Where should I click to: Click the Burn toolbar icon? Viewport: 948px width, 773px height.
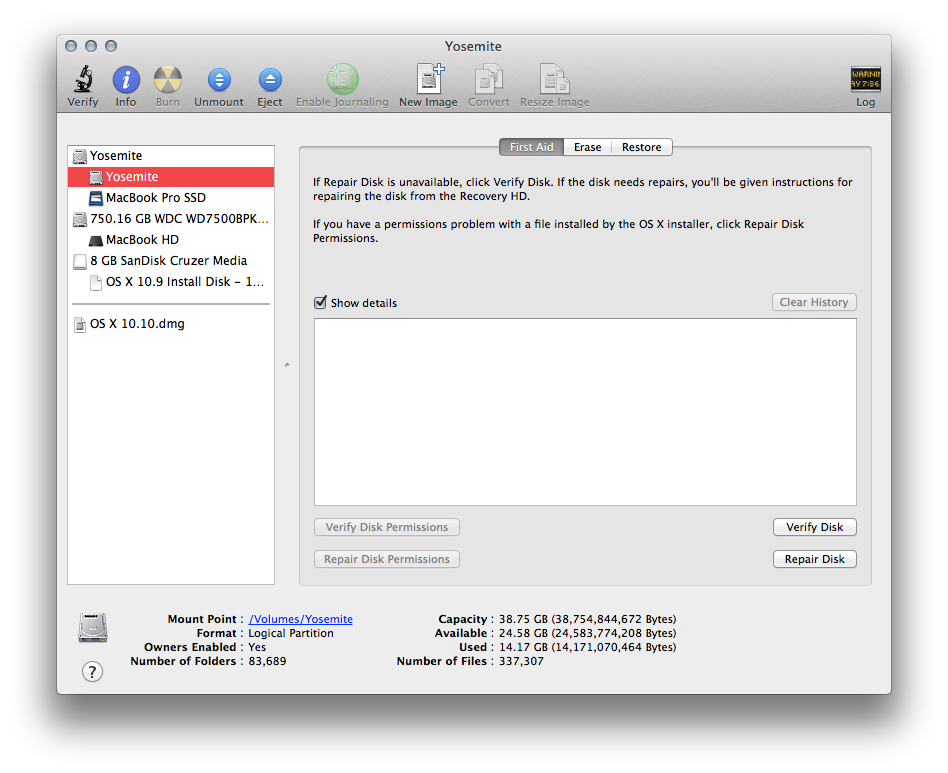[x=167, y=80]
